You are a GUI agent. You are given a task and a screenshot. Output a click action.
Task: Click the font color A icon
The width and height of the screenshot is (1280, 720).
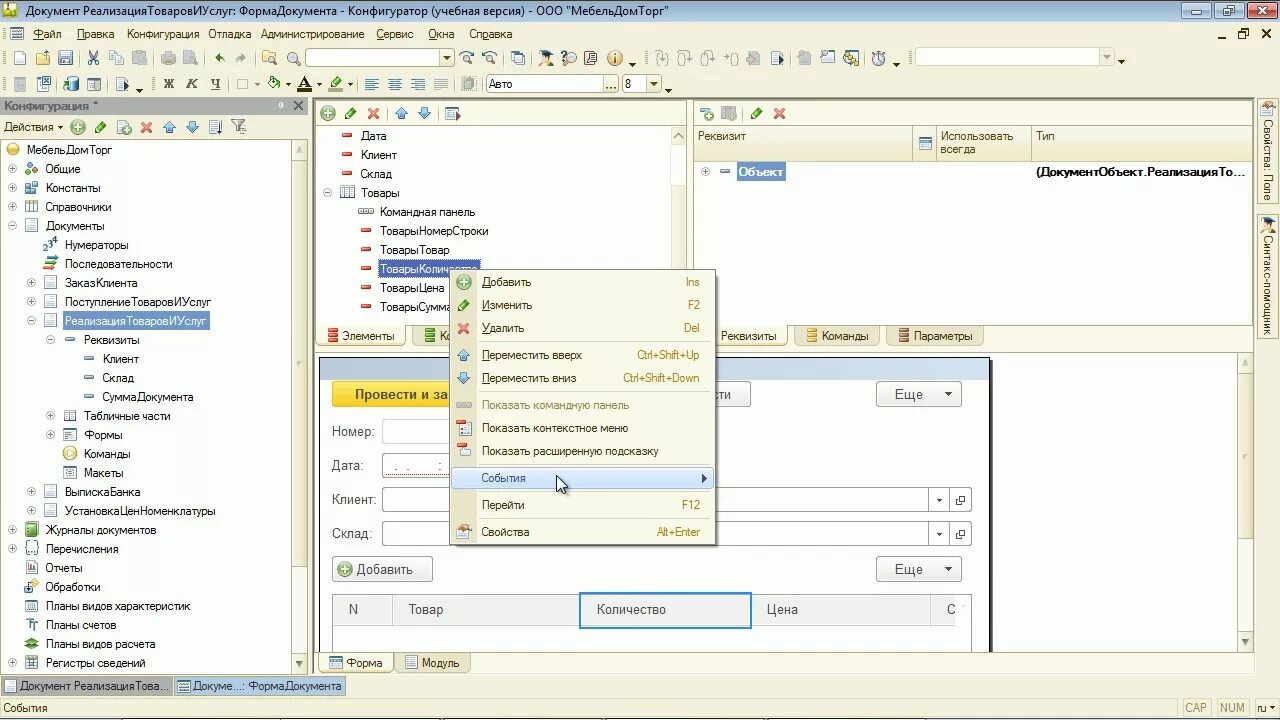coord(306,84)
